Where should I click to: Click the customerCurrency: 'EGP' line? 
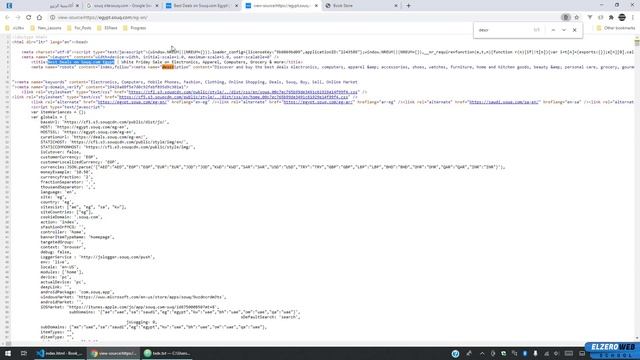point(69,157)
